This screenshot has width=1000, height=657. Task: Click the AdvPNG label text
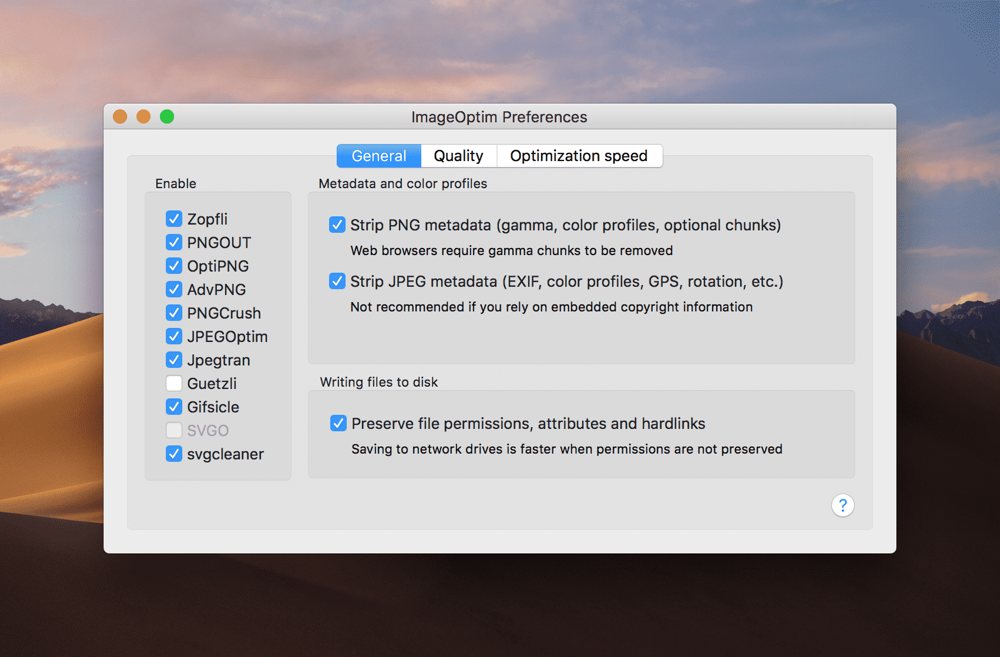click(x=216, y=290)
